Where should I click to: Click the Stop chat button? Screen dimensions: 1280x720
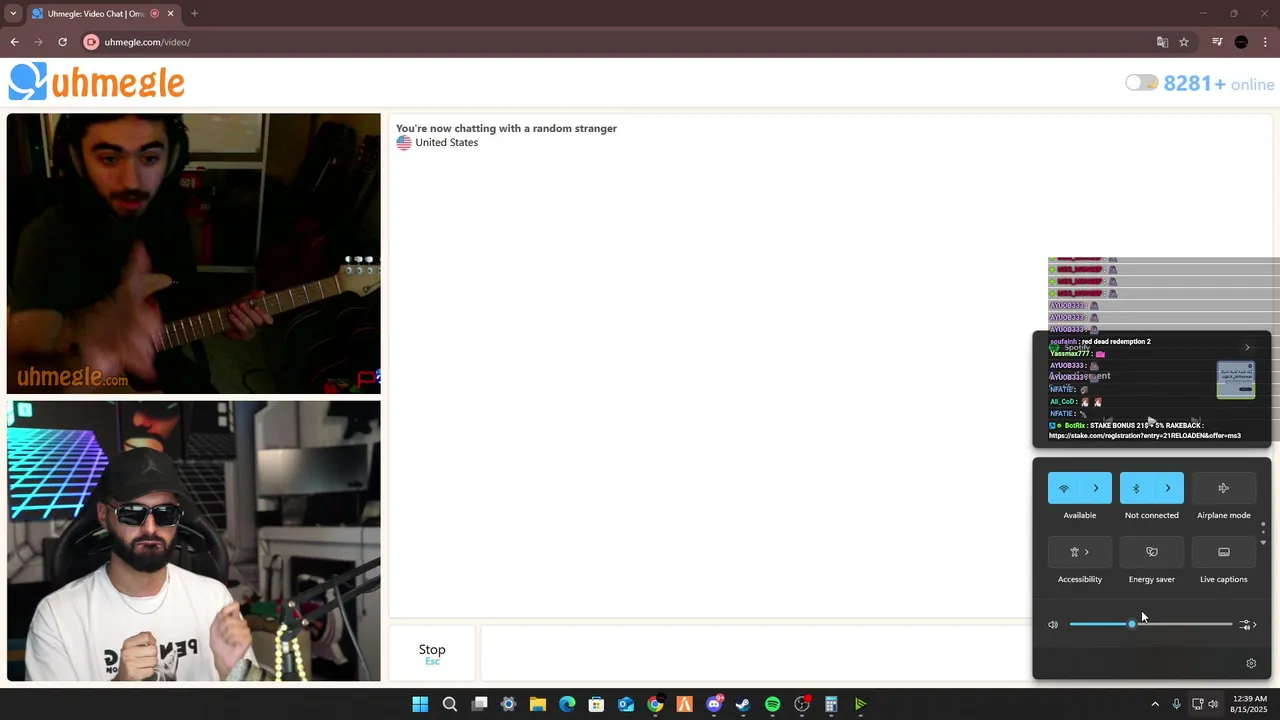pyautogui.click(x=432, y=653)
